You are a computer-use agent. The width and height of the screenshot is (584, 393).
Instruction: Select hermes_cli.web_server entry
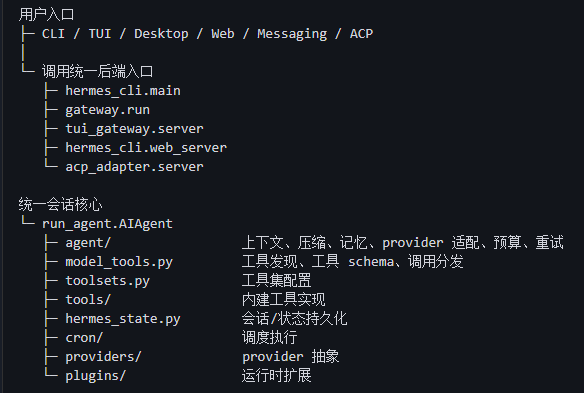(x=146, y=148)
